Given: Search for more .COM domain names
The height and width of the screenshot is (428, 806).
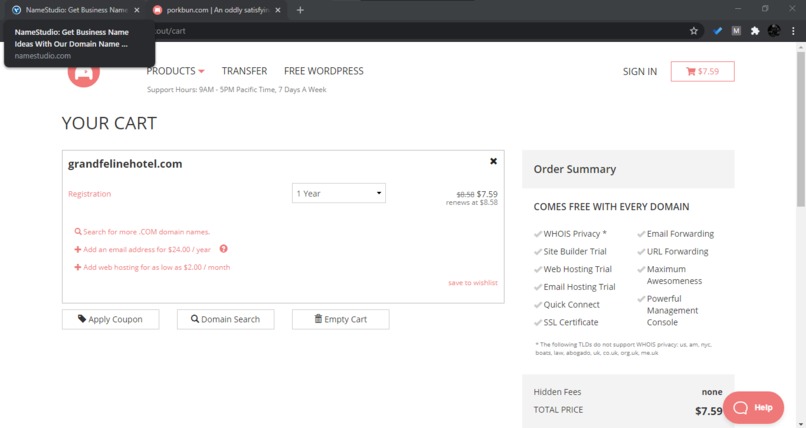Looking at the screenshot, I should click(x=142, y=232).
